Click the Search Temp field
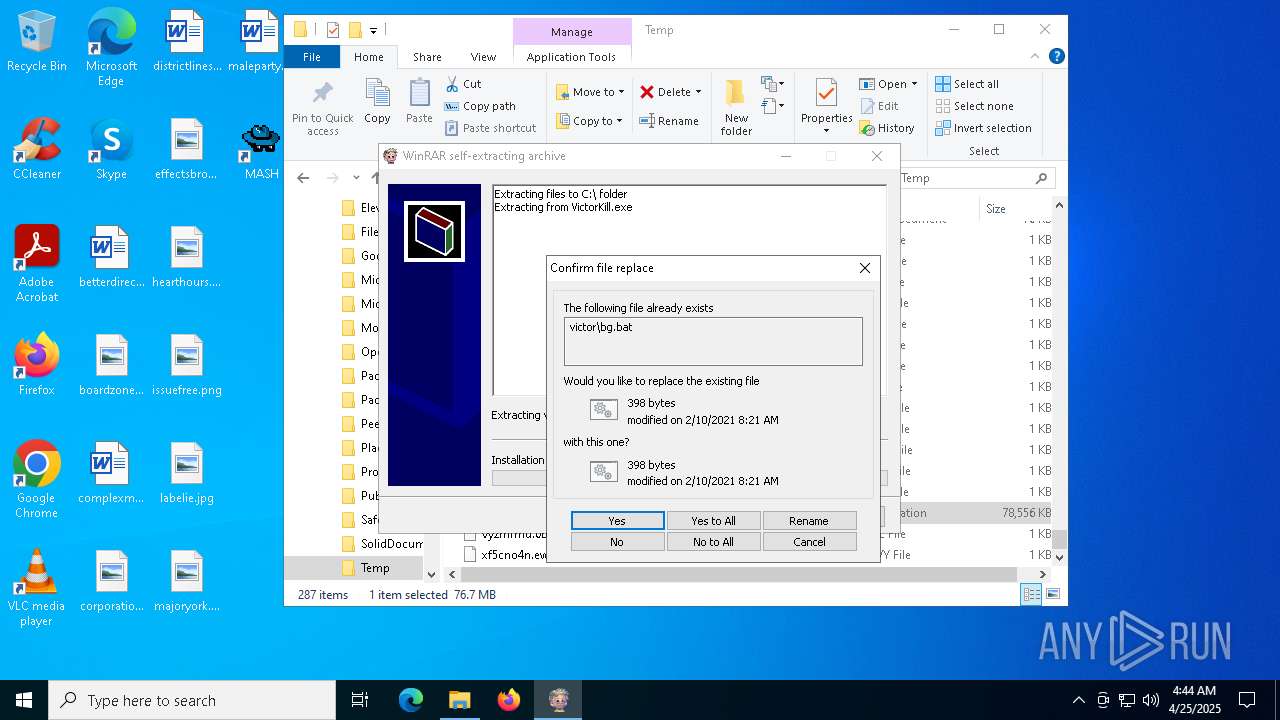 tap(975, 178)
